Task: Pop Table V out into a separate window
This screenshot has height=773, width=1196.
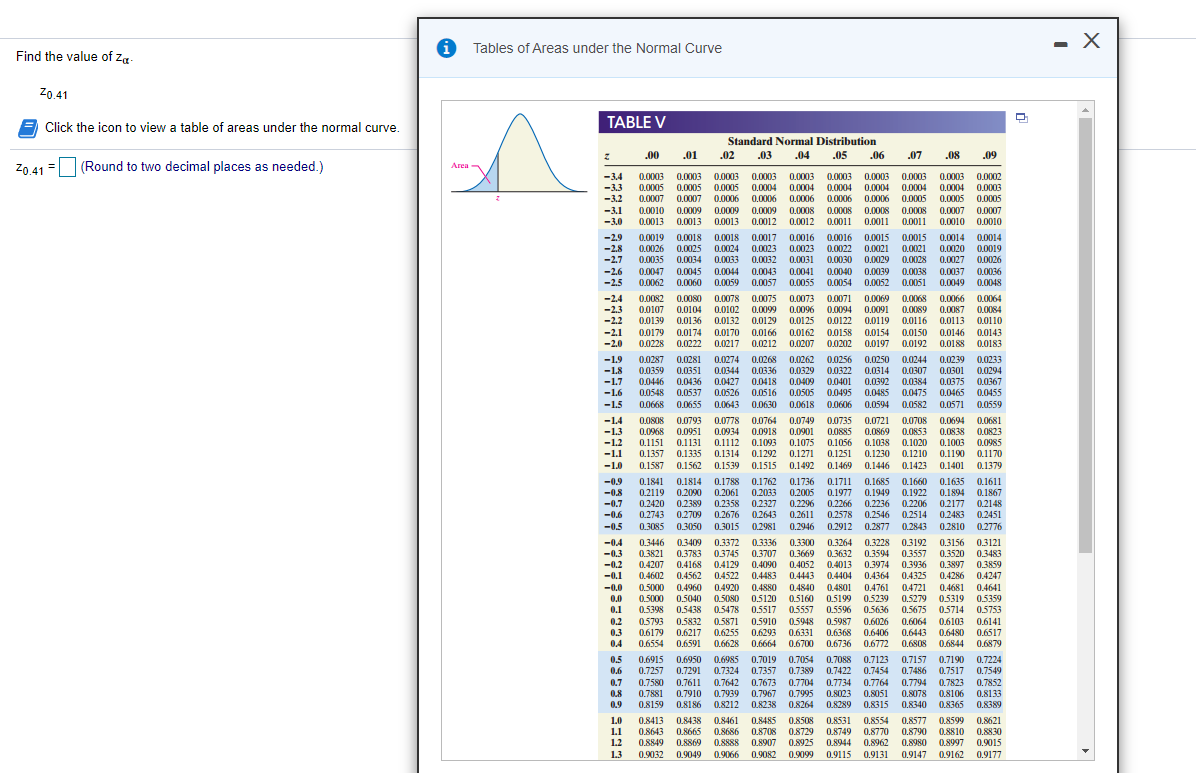Action: point(1020,118)
